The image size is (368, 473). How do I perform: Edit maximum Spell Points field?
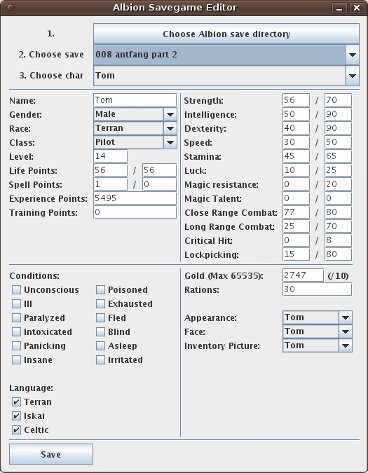coord(159,184)
